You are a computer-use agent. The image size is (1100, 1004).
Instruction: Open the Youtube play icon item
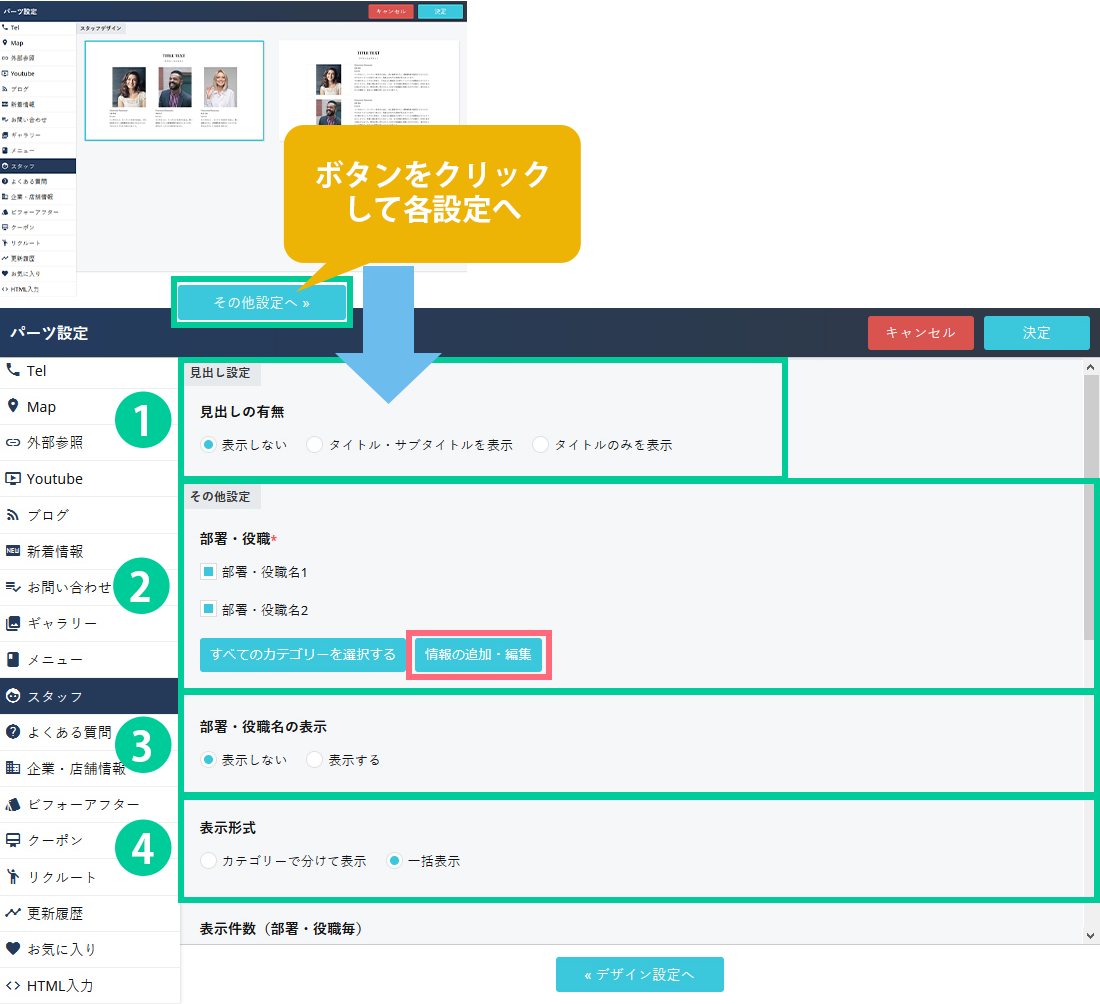13,479
